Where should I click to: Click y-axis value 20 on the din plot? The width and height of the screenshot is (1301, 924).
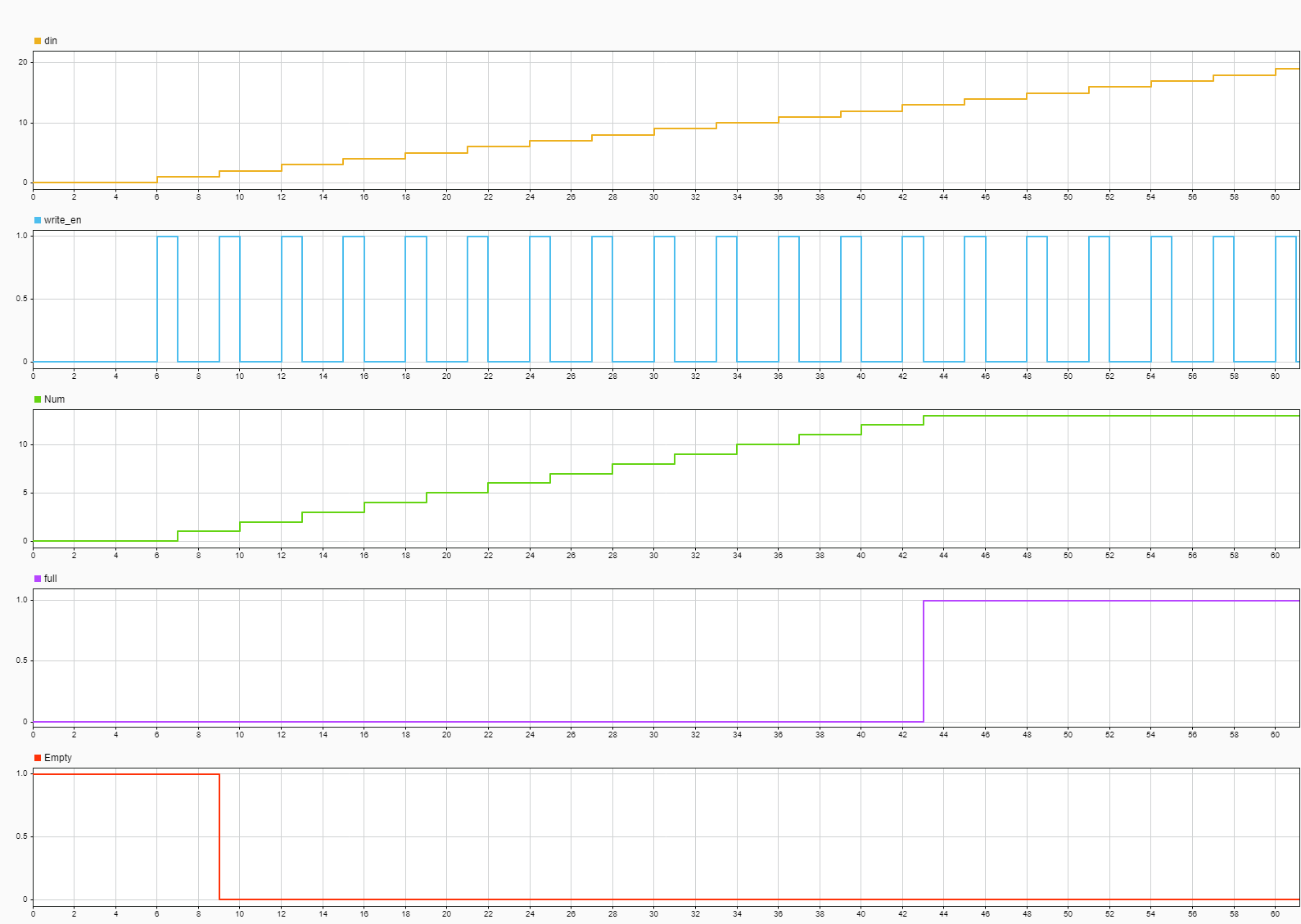[x=23, y=62]
